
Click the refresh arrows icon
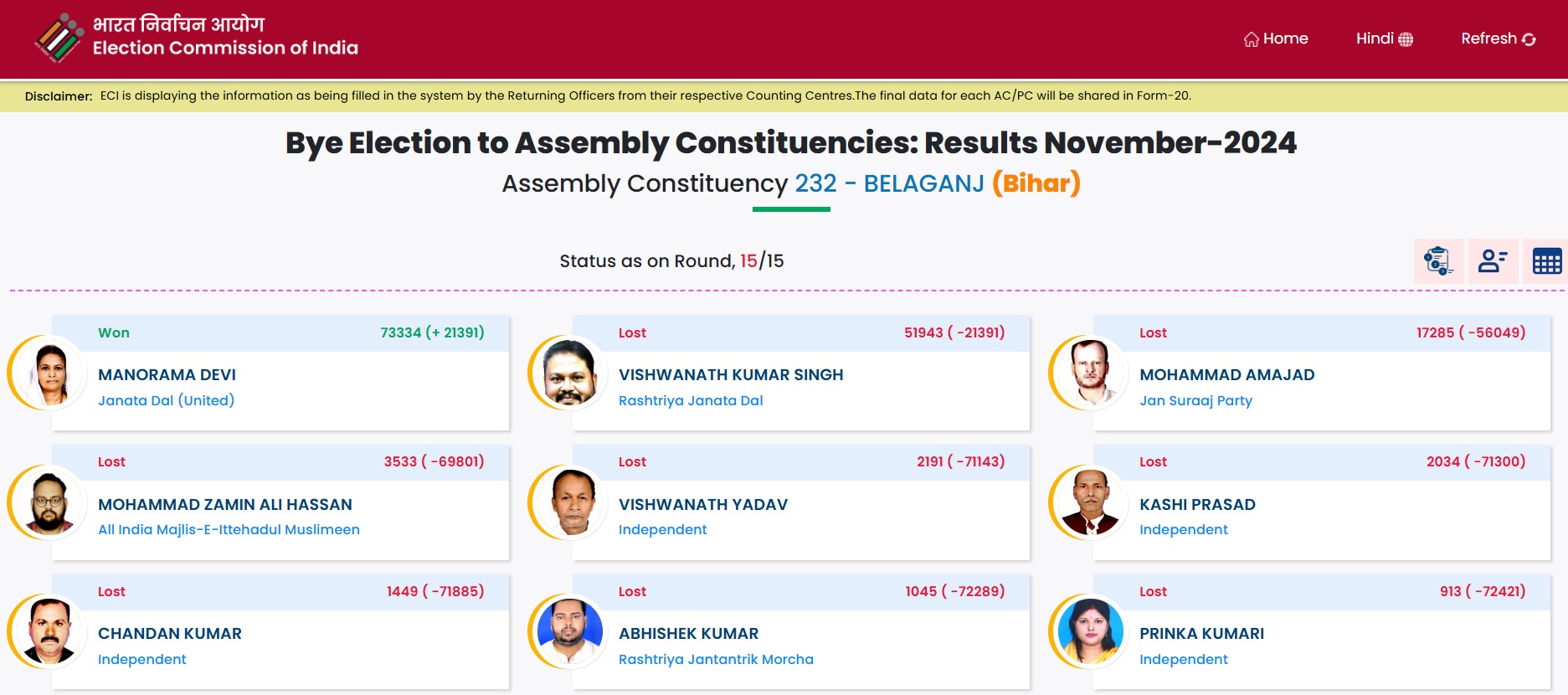point(1529,39)
